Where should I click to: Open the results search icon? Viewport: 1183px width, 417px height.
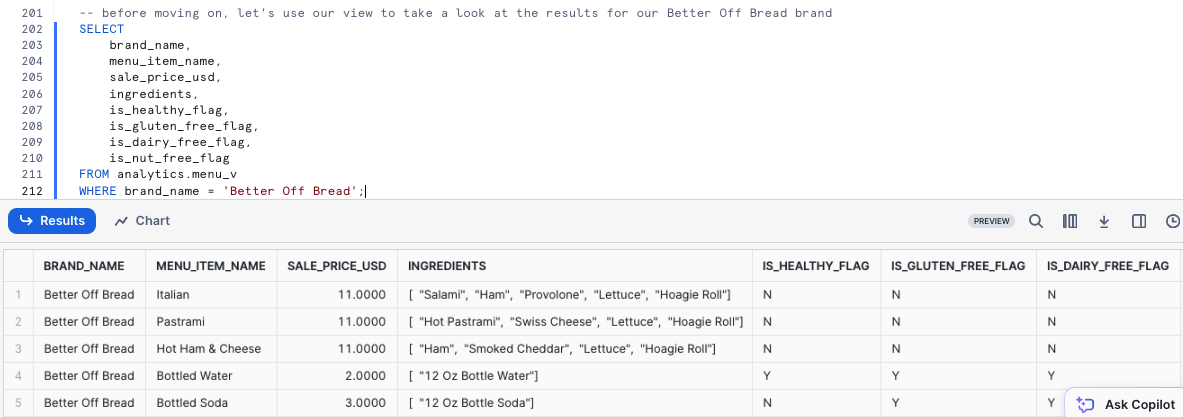tap(1036, 221)
